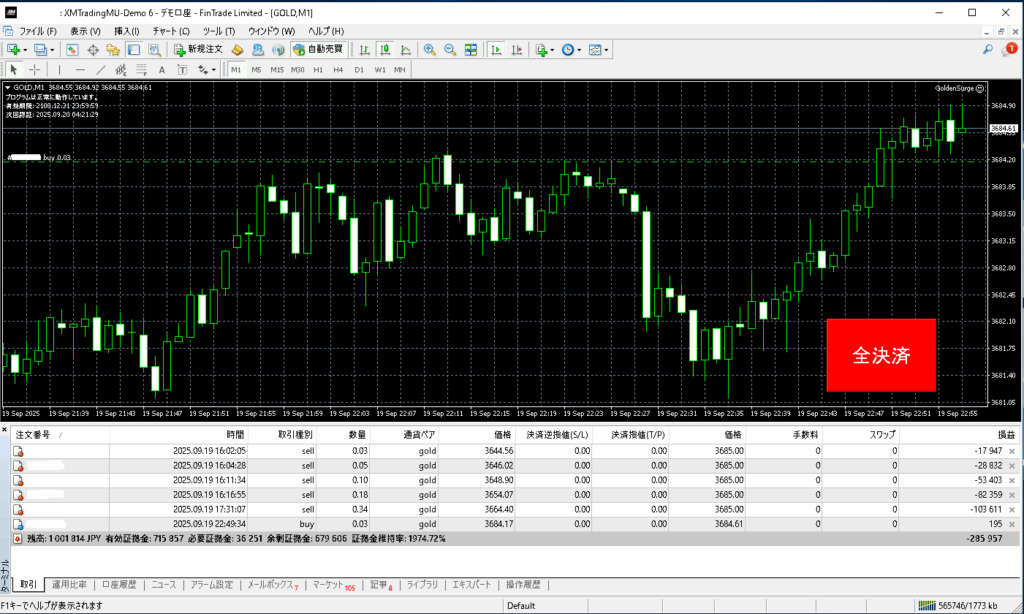Zoom out of the chart
Image resolution: width=1024 pixels, height=614 pixels.
click(x=450, y=49)
